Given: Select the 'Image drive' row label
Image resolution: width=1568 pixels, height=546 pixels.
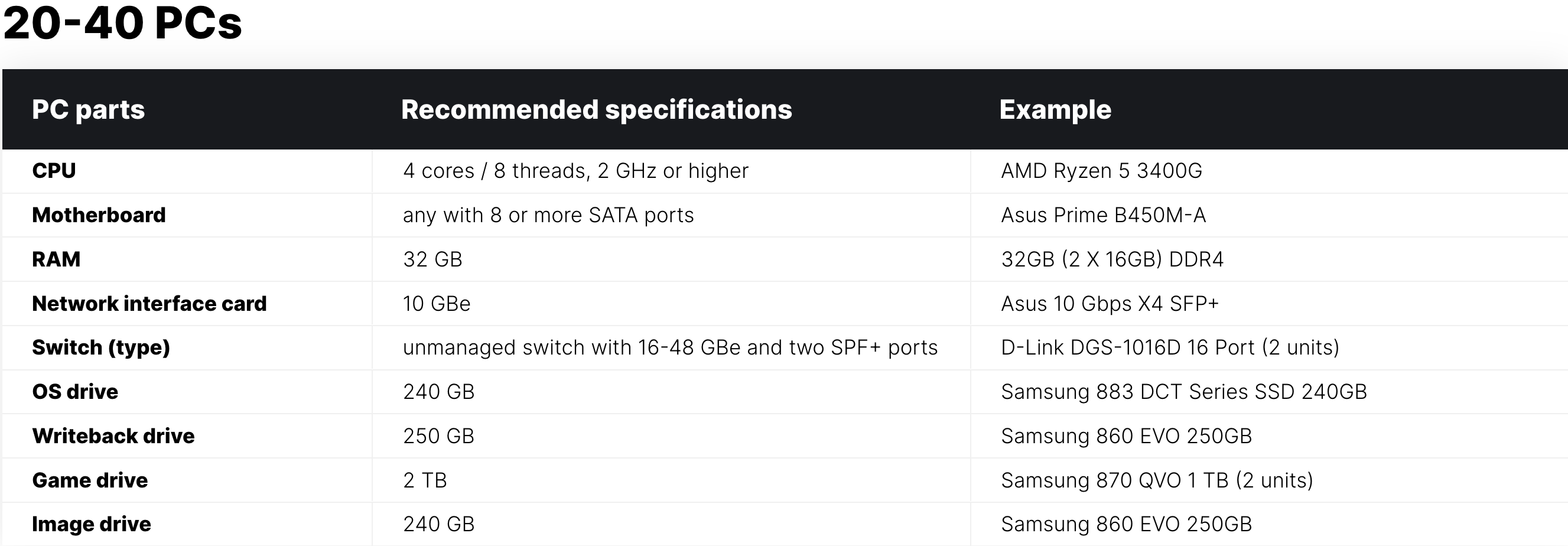Looking at the screenshot, I should [92, 524].
